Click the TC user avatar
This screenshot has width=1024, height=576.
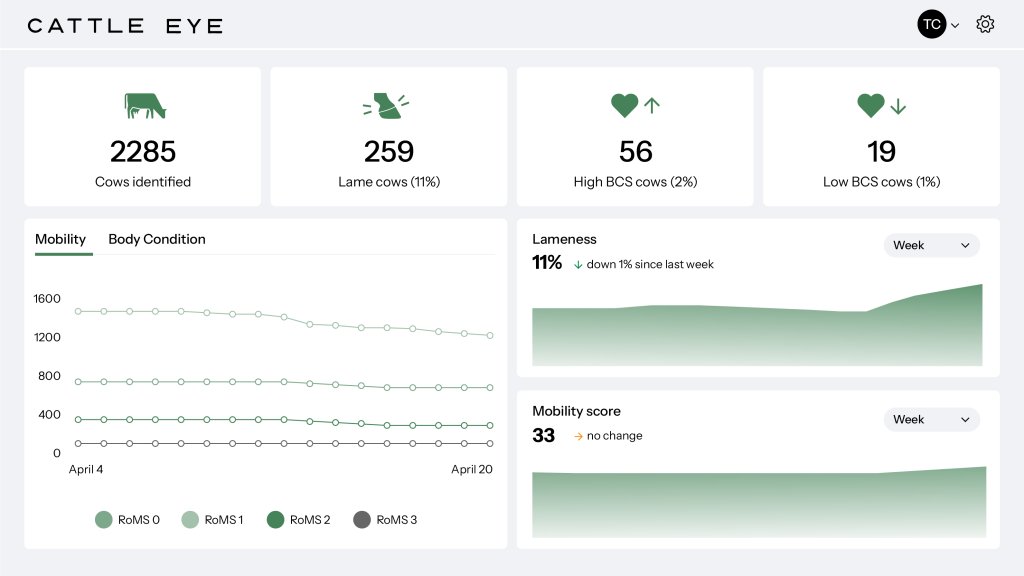[x=931, y=25]
